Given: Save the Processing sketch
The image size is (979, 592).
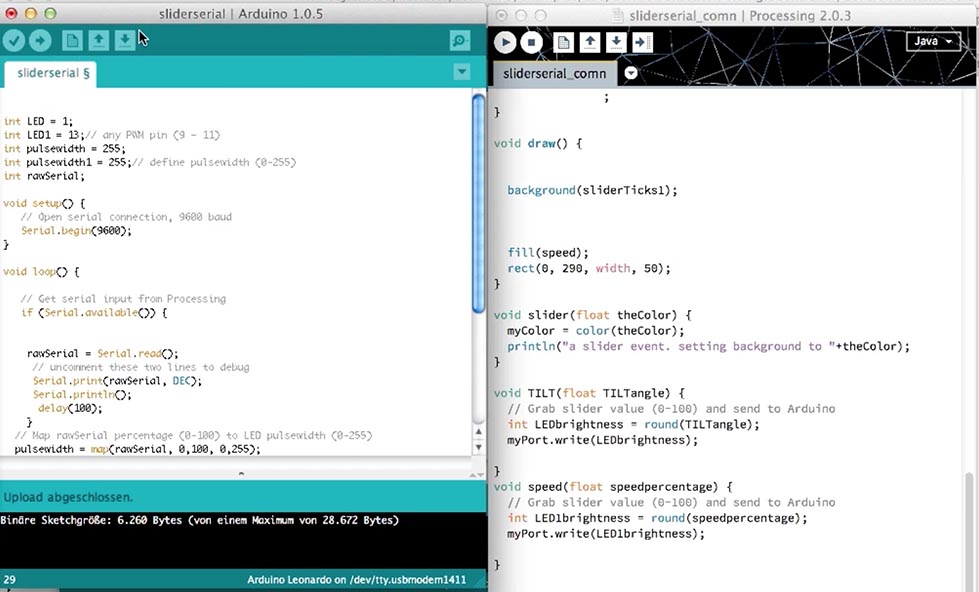Looking at the screenshot, I should click(616, 42).
